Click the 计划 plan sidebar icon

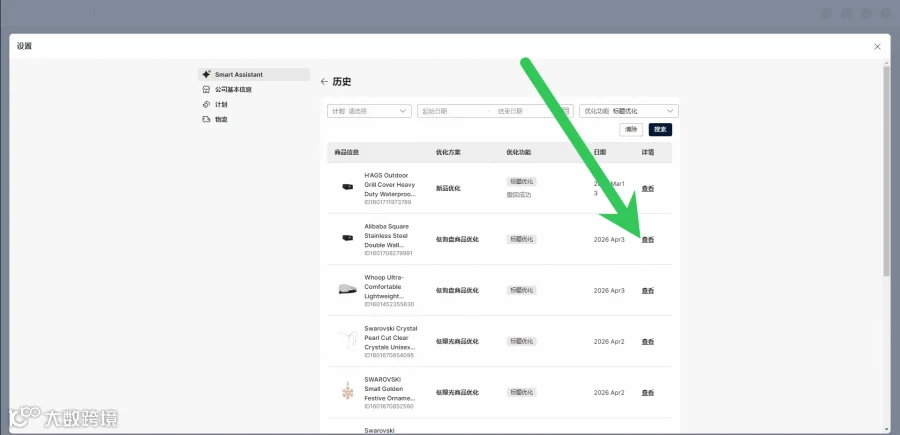coord(207,104)
